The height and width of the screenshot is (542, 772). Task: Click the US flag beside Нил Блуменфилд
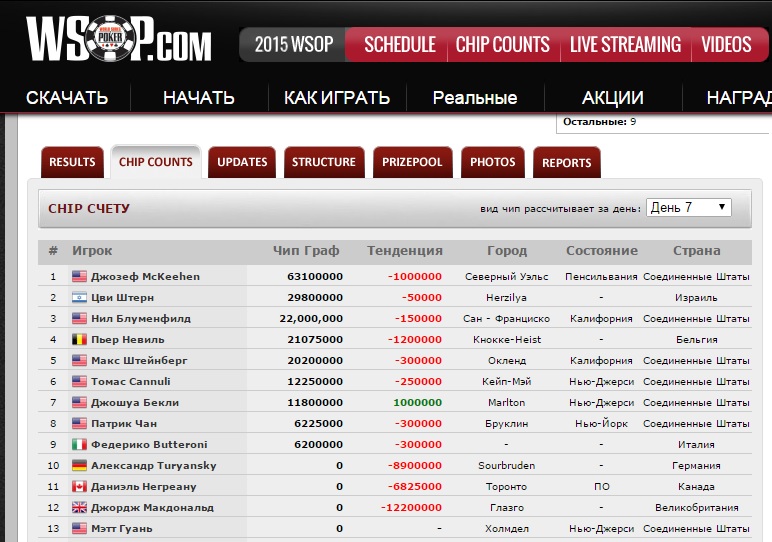coord(79,319)
